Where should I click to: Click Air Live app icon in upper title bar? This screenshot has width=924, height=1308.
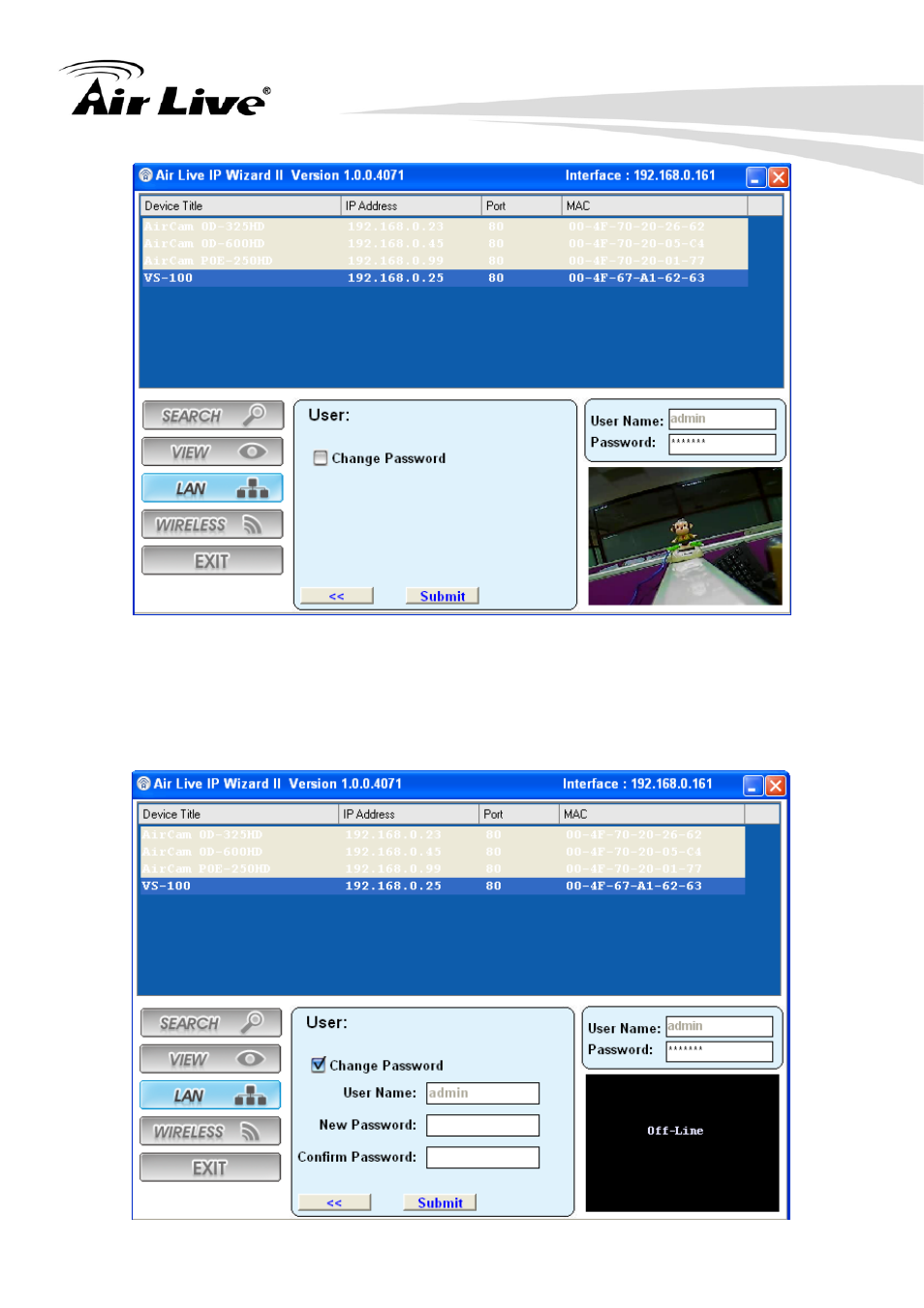click(145, 175)
